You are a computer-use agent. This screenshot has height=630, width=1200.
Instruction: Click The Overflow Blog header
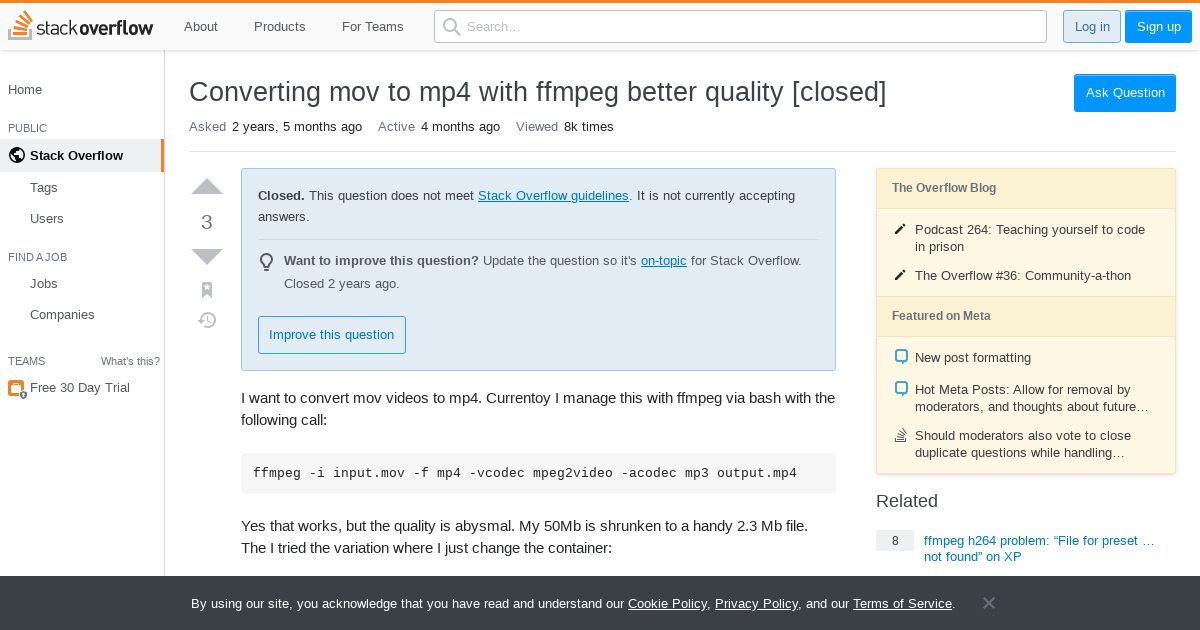pos(944,188)
